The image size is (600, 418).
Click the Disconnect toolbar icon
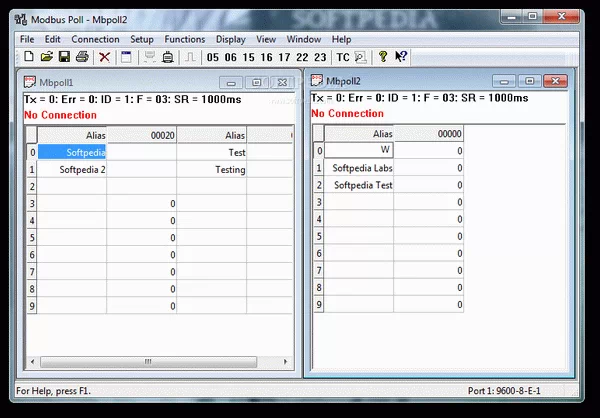click(168, 57)
